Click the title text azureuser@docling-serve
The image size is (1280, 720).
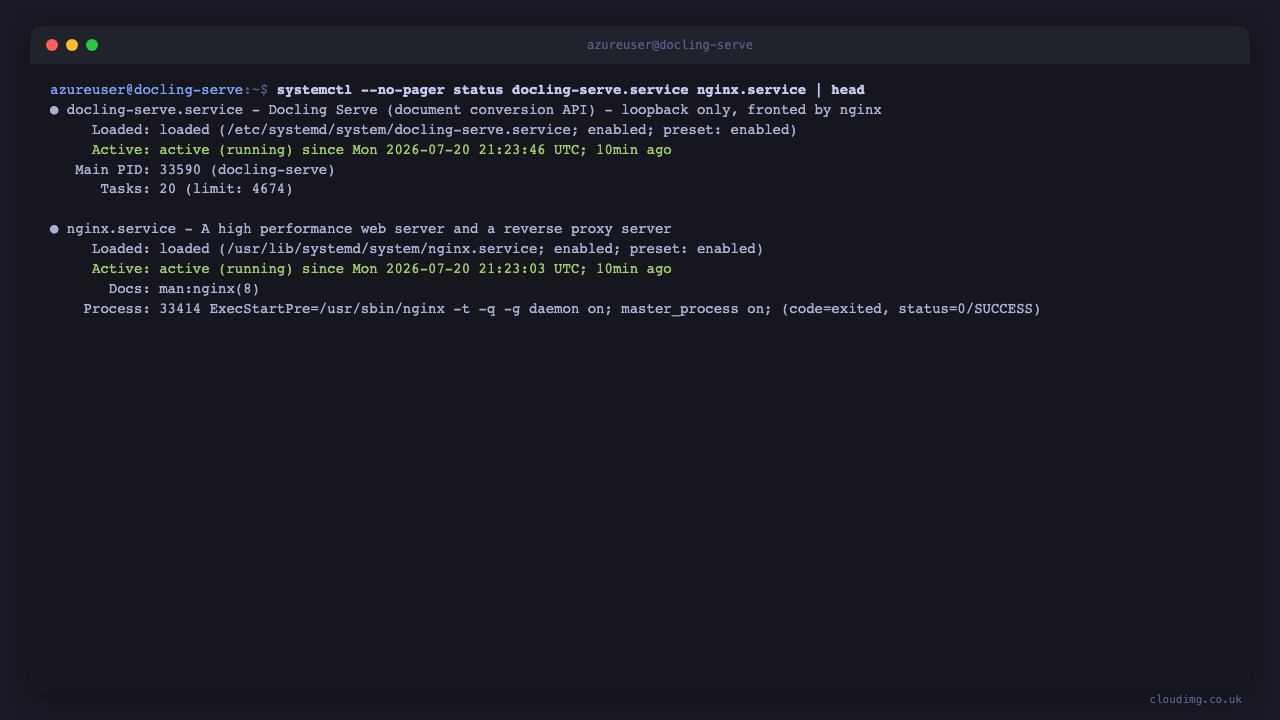670,45
